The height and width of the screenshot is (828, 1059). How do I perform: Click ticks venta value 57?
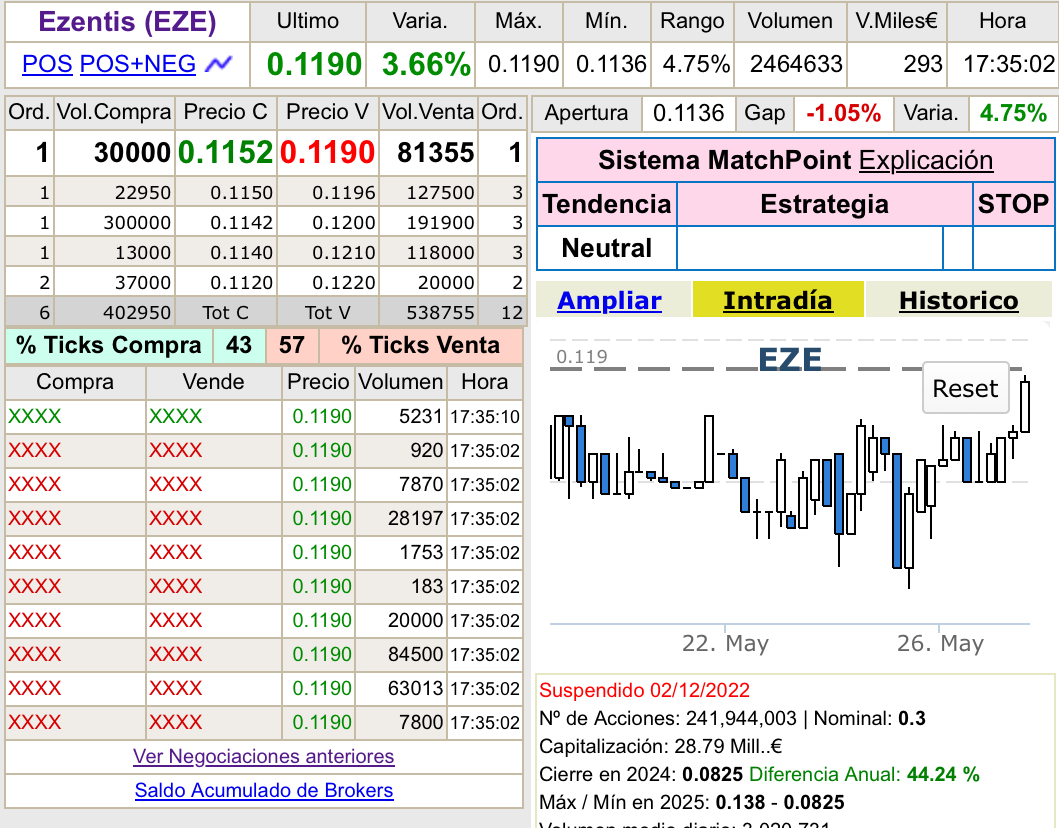[292, 345]
